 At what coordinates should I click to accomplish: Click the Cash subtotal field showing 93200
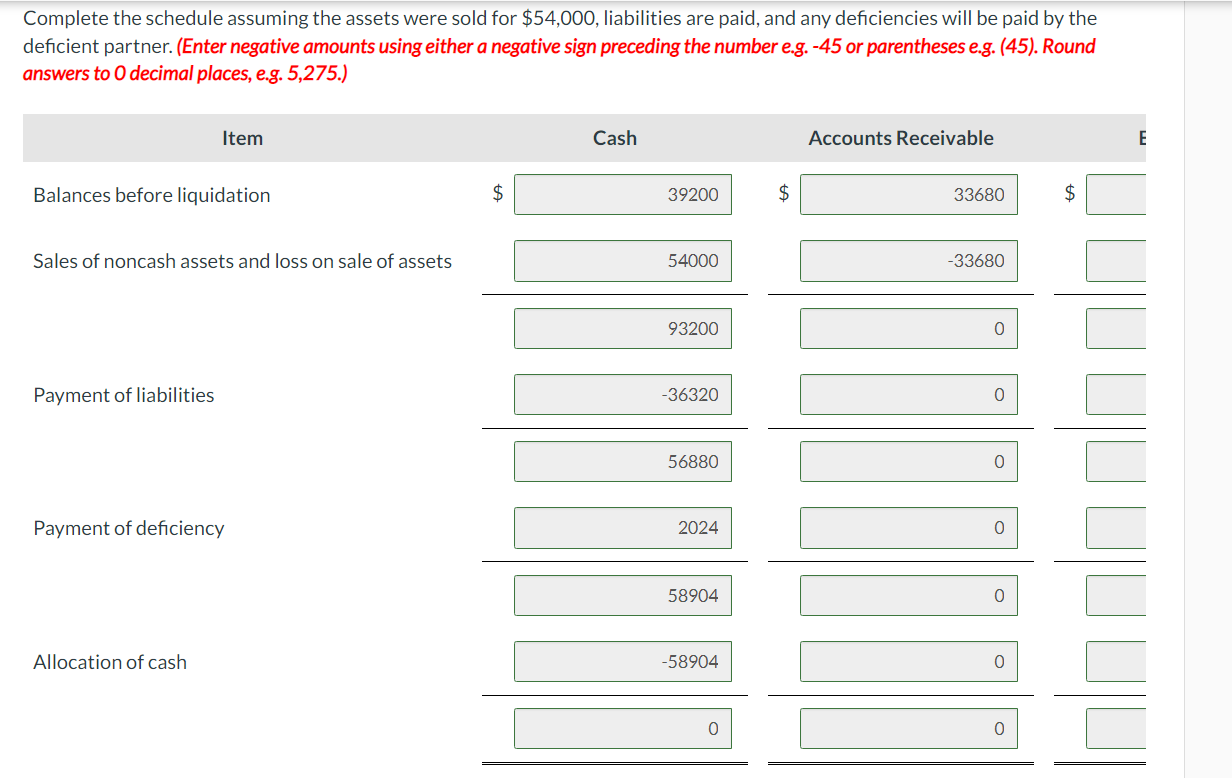pyautogui.click(x=622, y=328)
